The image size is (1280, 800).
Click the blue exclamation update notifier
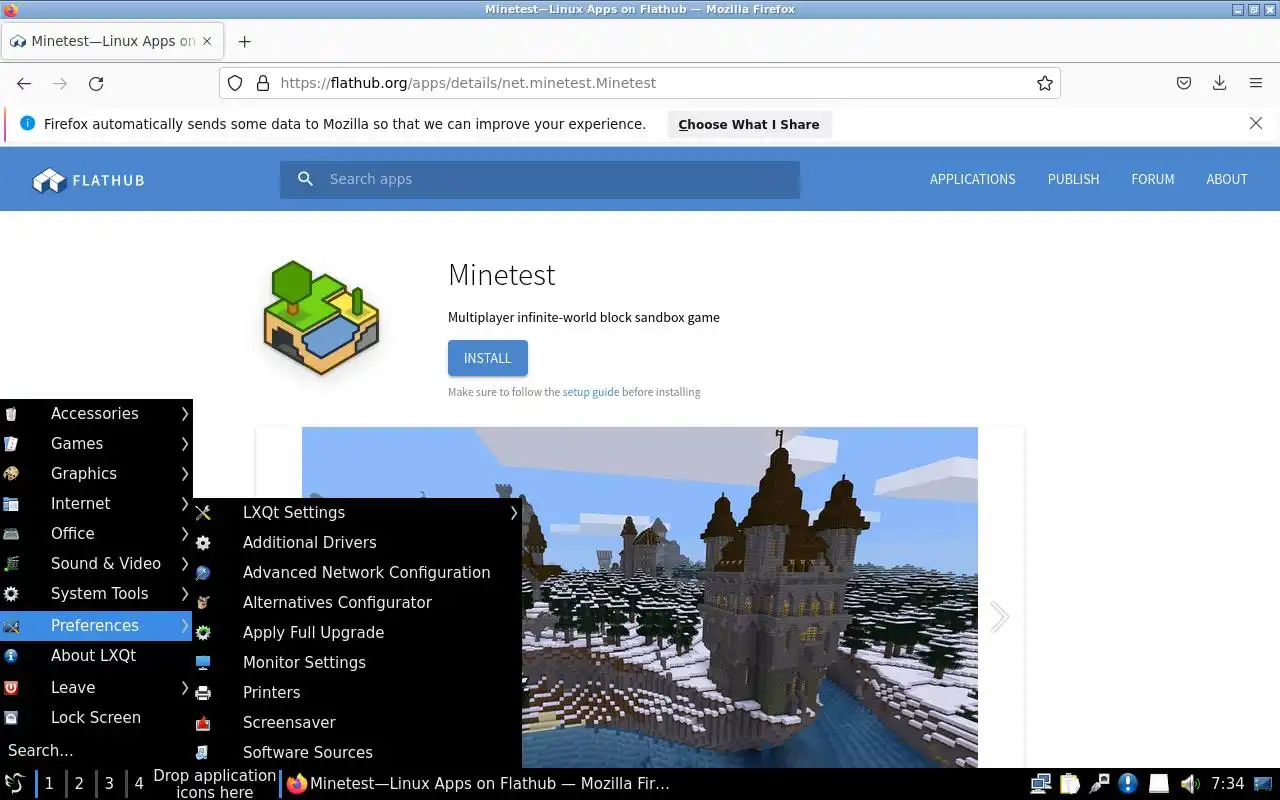[x=1128, y=783]
